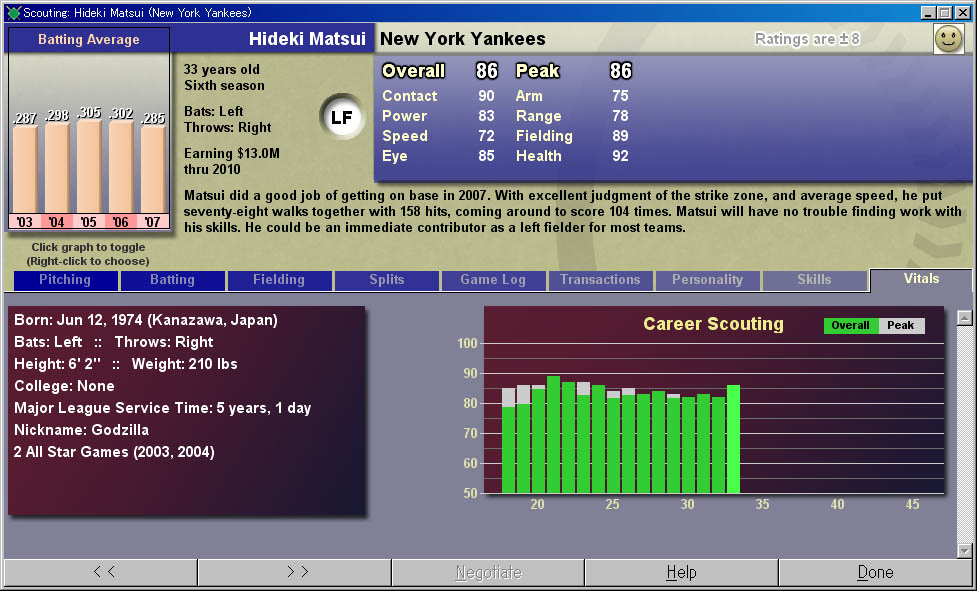
Task: Click the smiley face mood icon
Action: tap(949, 39)
